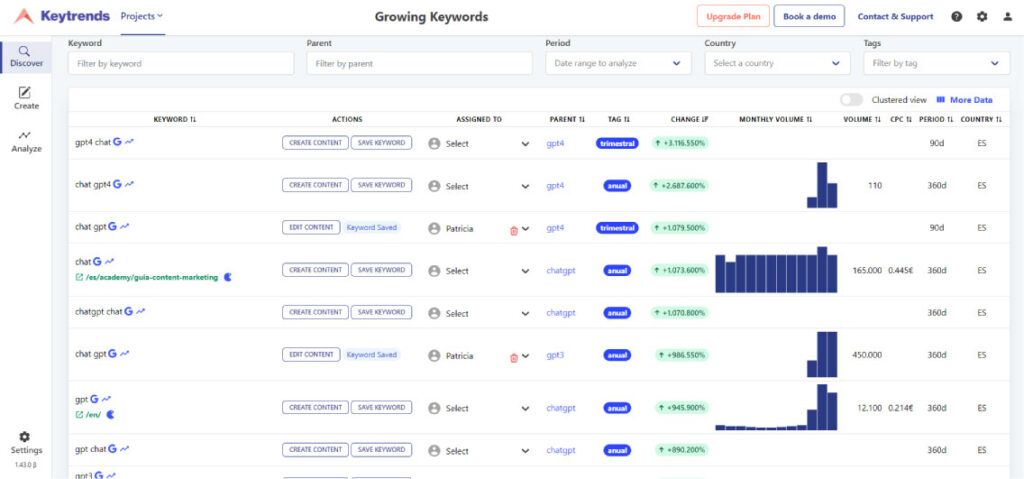
Task: Open the Create section in sidebar
Action: point(26,99)
